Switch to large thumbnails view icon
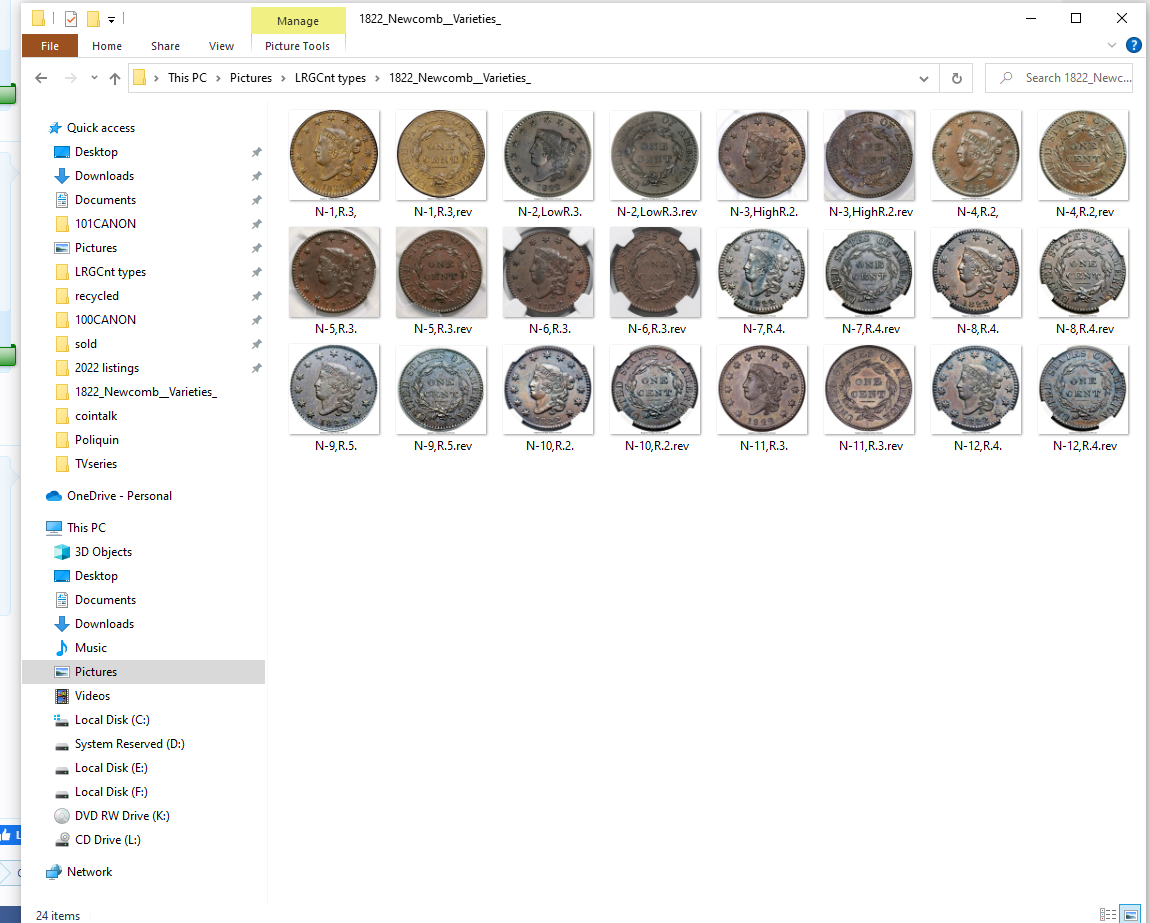Image resolution: width=1150 pixels, height=923 pixels. point(1131,914)
